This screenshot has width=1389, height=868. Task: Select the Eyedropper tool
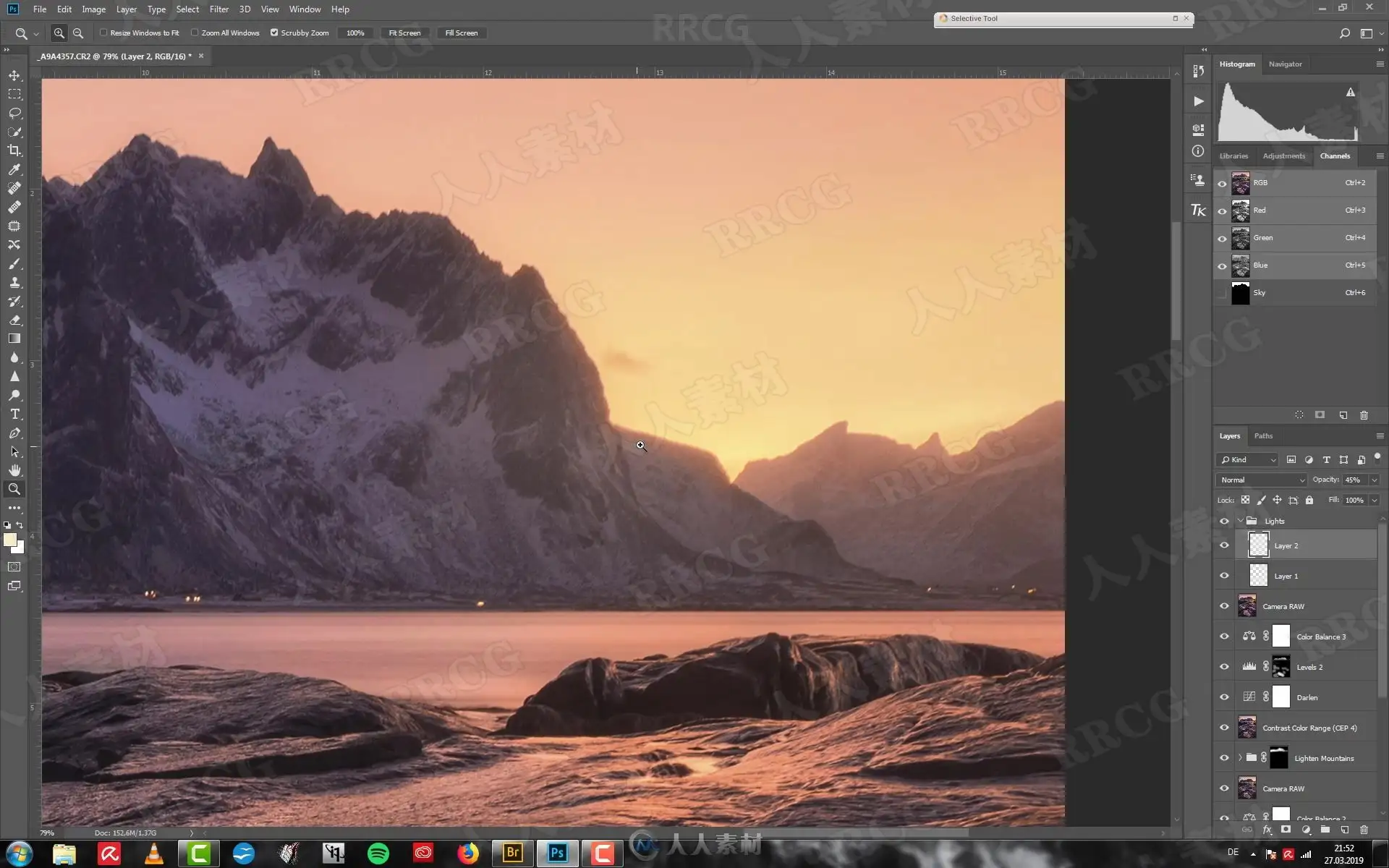pos(14,169)
